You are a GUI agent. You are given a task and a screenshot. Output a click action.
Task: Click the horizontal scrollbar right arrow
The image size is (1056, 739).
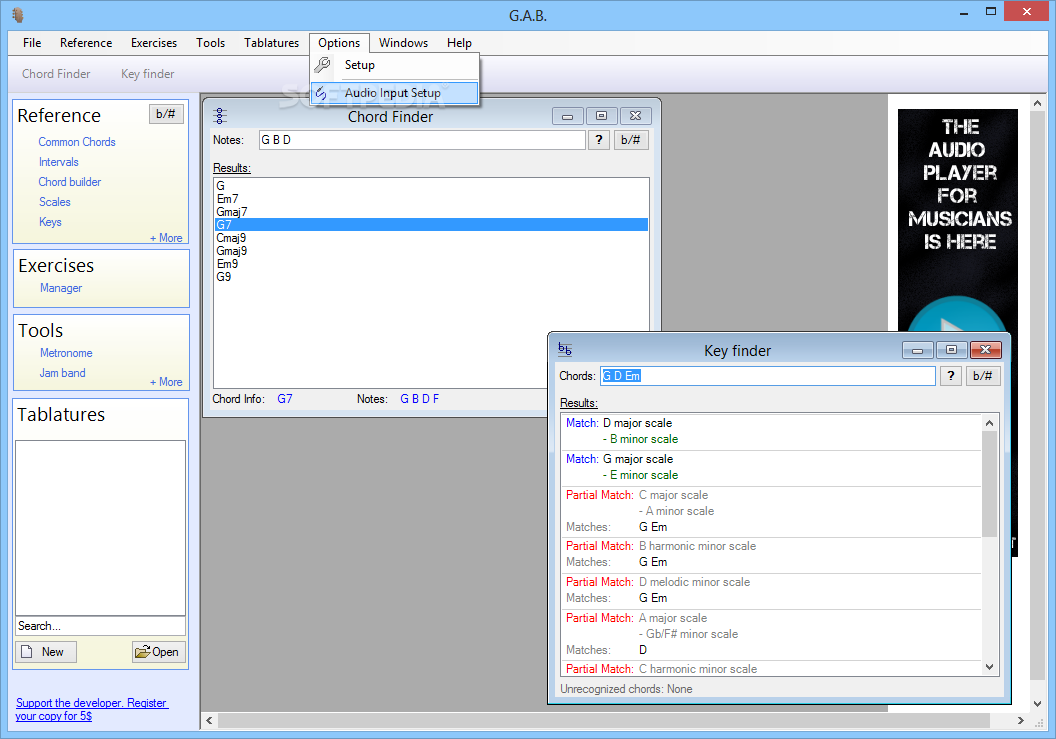pos(1020,720)
